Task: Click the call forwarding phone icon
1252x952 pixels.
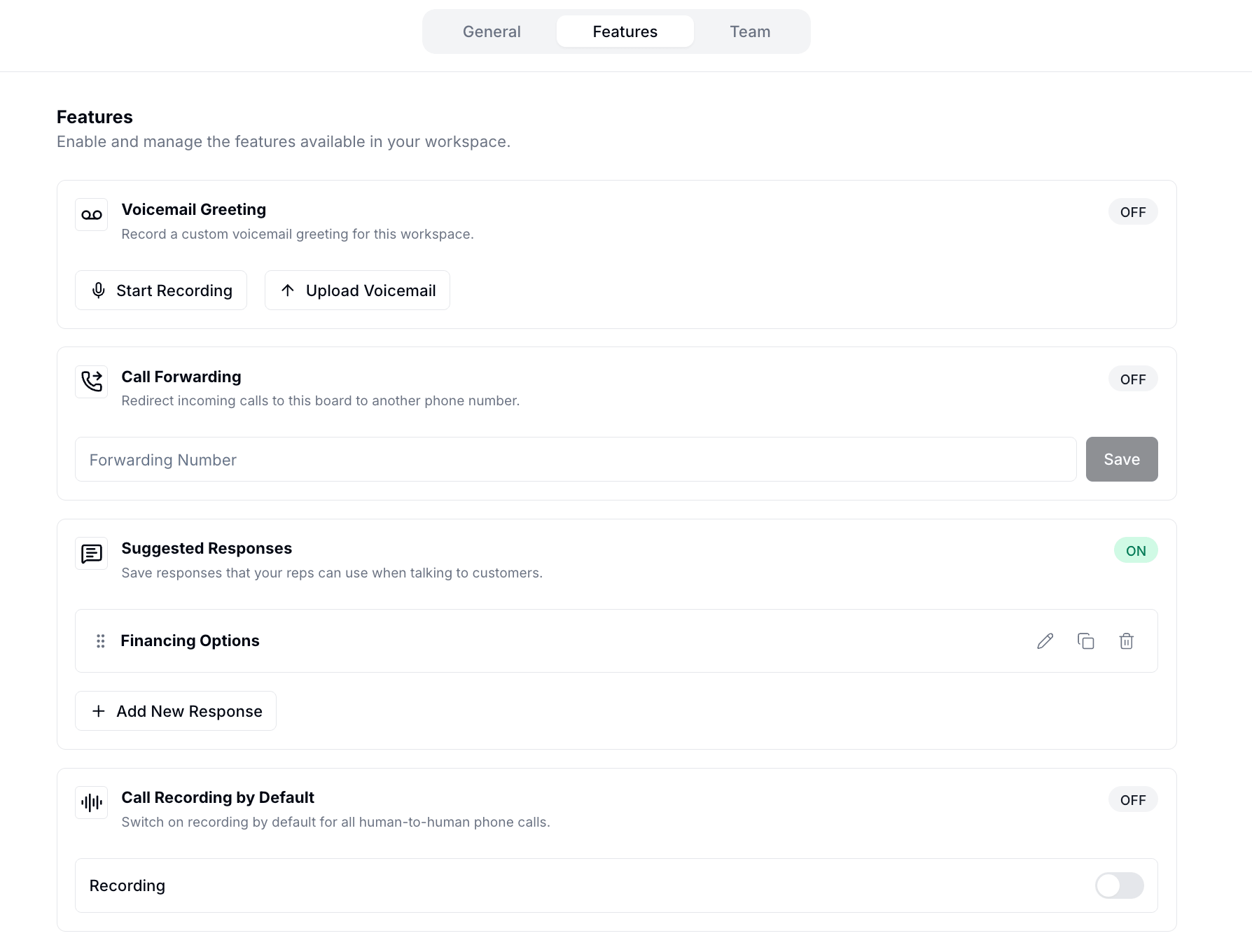Action: point(92,381)
